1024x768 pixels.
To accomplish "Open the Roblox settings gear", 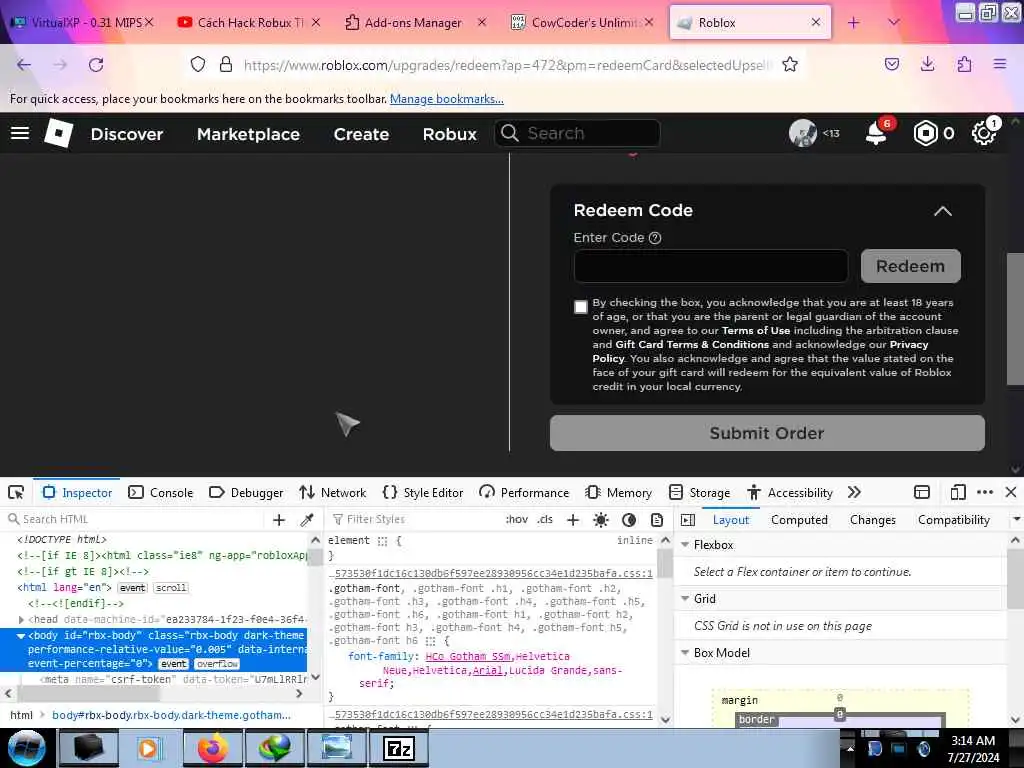I will (984, 134).
